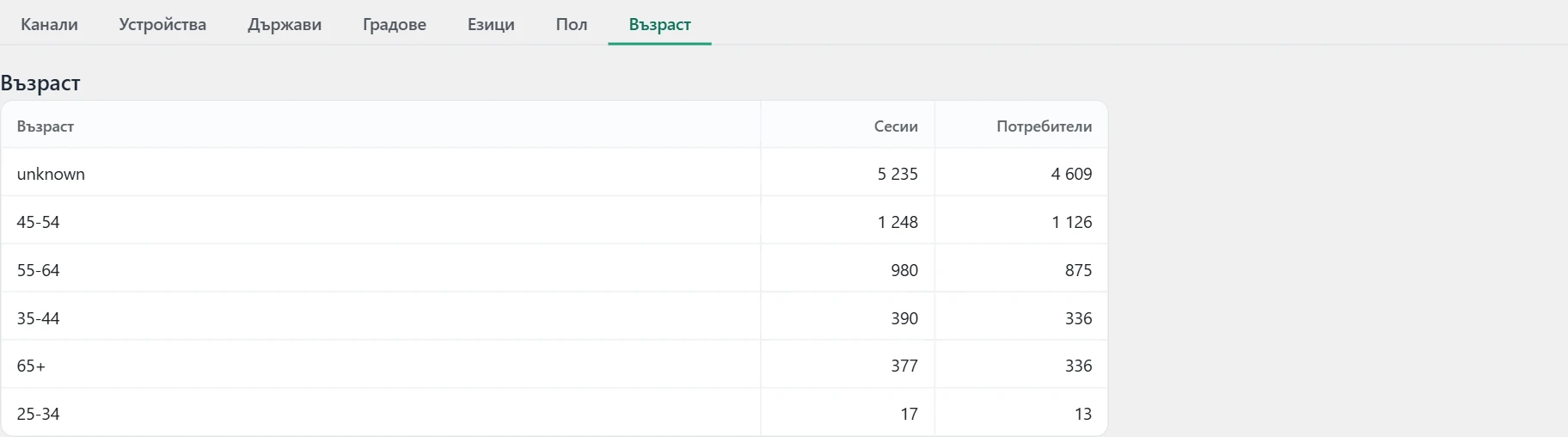Screen dimensions: 1568x437
Task: Click sessions value 377
Action: tap(904, 366)
